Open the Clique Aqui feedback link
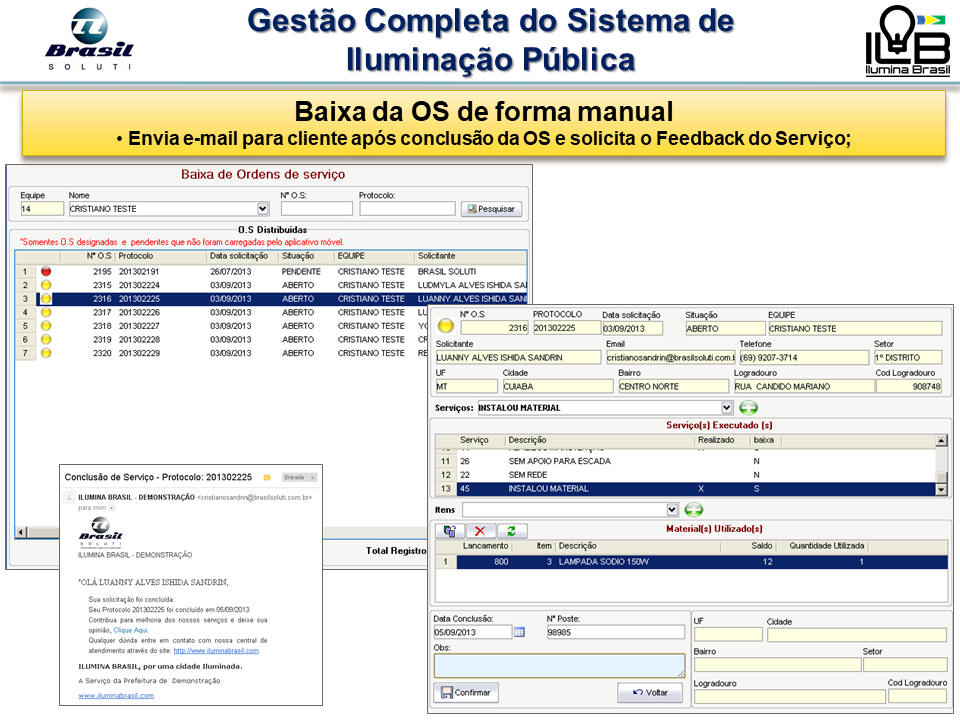Screen dimensions: 960x720 pos(130,631)
